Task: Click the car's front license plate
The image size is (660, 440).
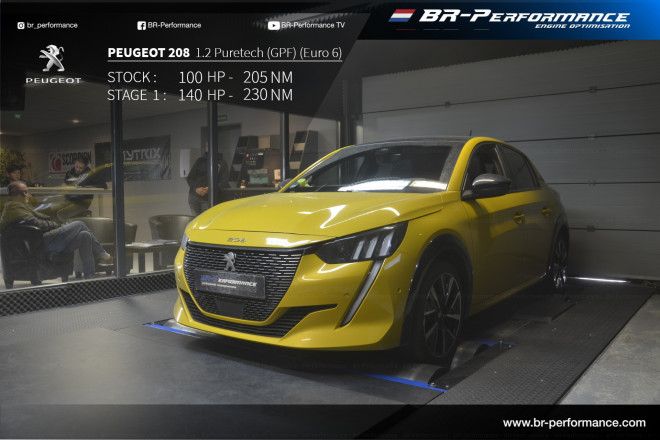Action: click(232, 283)
